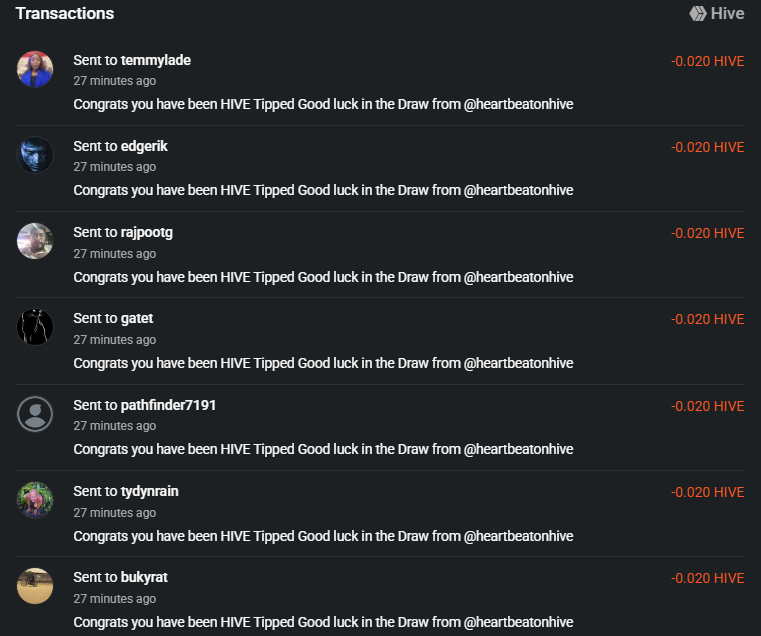Open the edgerik username link
Viewport: 761px width, 636px height.
[144, 146]
